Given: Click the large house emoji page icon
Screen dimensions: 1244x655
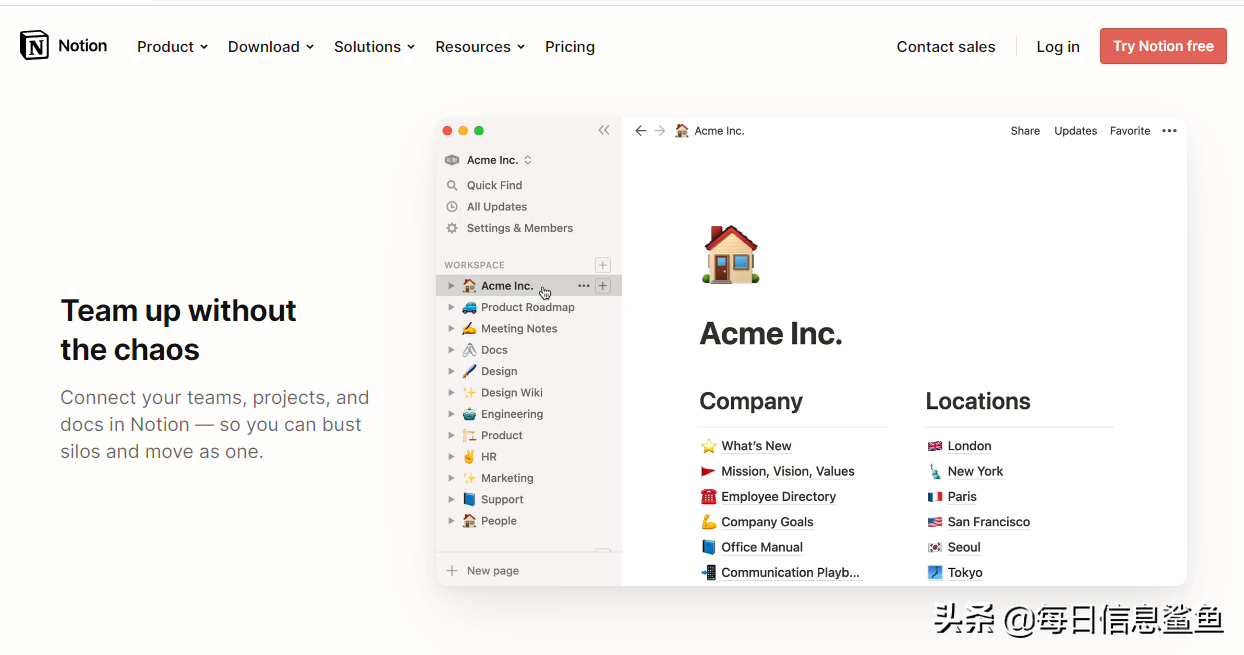Looking at the screenshot, I should tap(731, 254).
